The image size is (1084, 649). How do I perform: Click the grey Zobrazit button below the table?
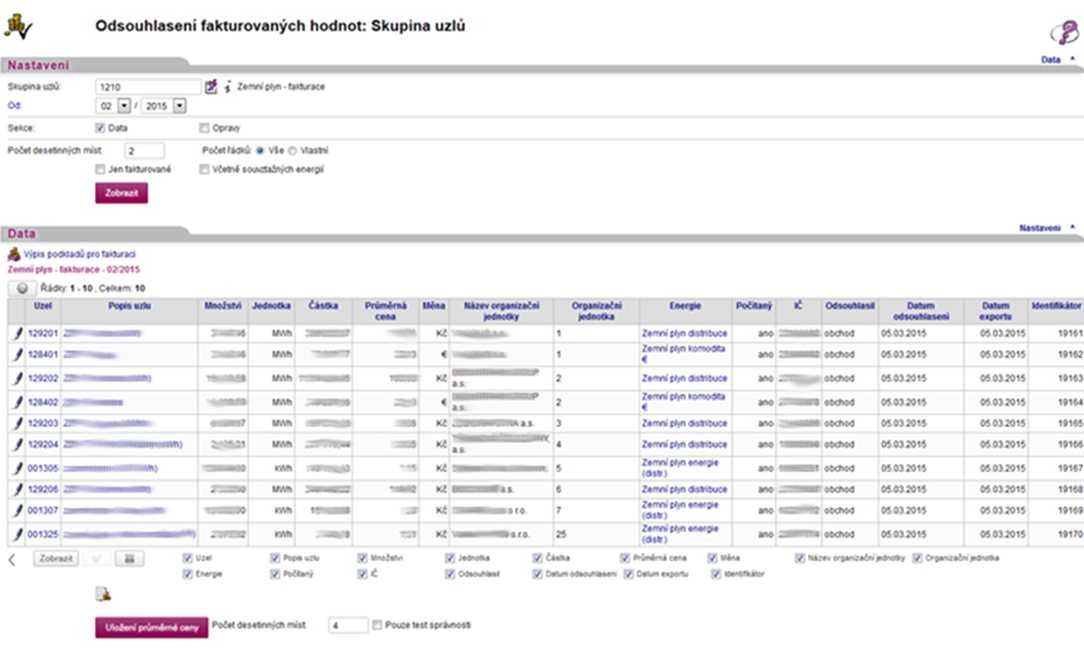(x=56, y=558)
